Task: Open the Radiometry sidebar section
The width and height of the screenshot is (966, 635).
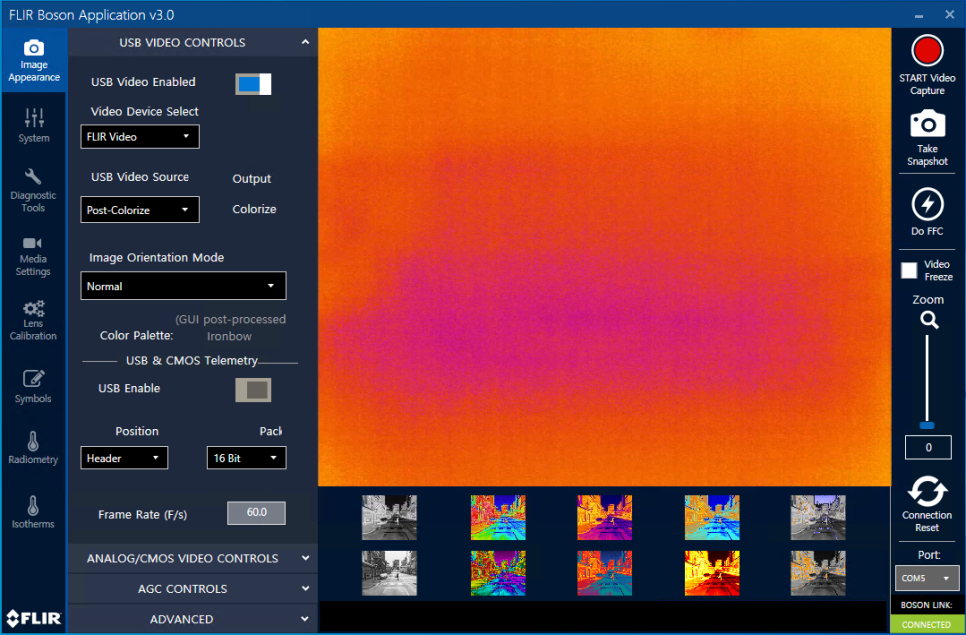Action: 33,448
